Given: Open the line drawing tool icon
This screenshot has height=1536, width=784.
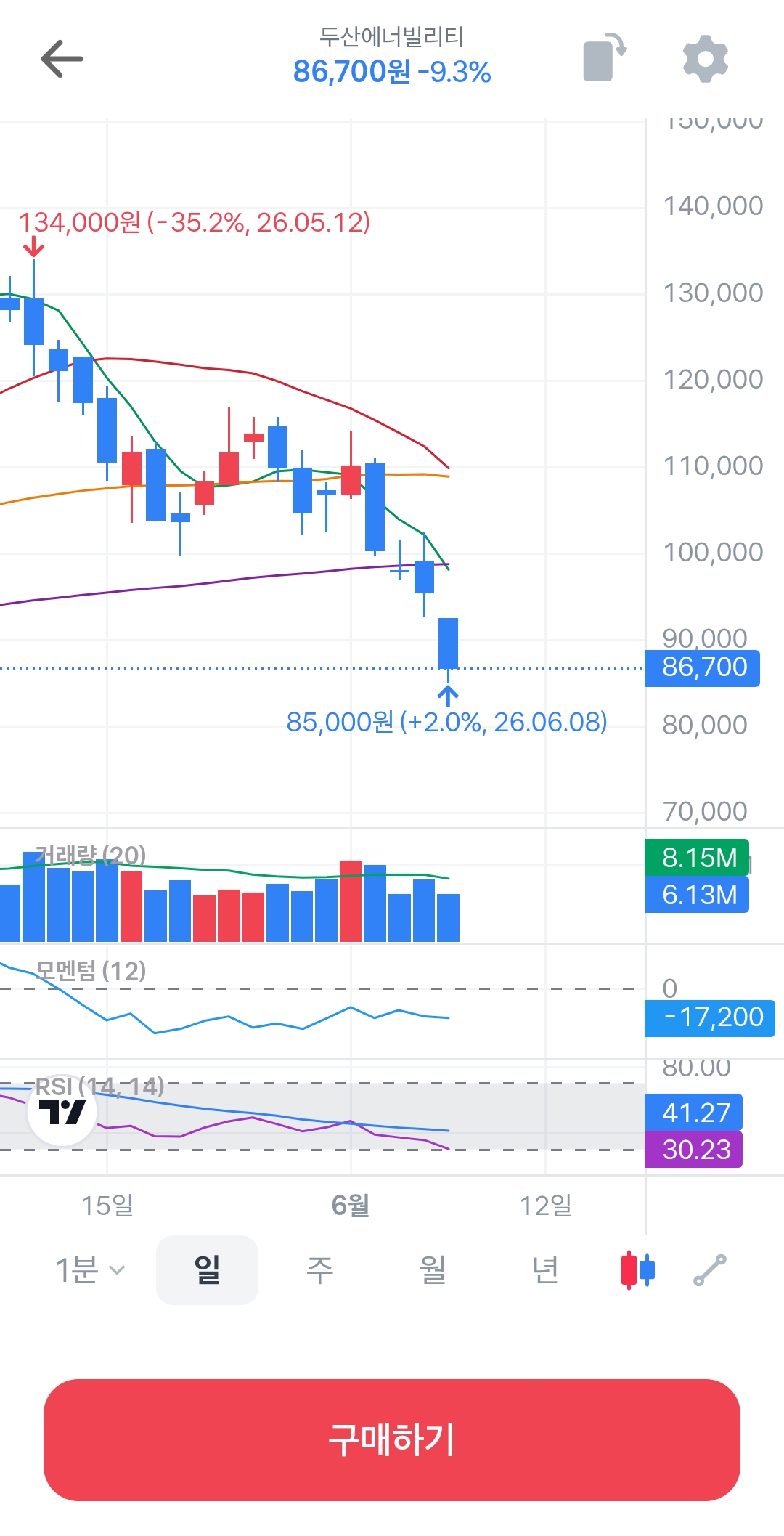Looking at the screenshot, I should tap(710, 1270).
